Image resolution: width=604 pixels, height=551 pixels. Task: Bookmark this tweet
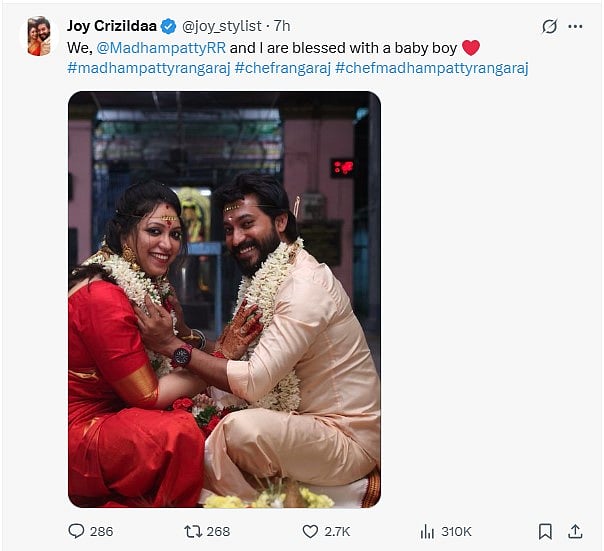click(x=545, y=531)
